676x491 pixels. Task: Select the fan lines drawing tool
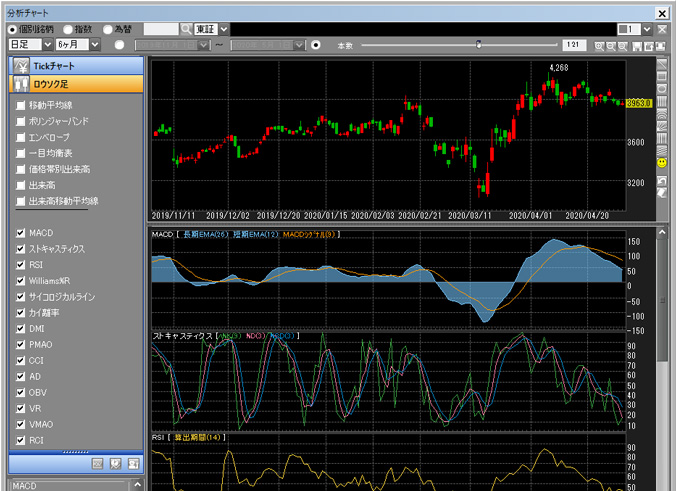(x=661, y=126)
